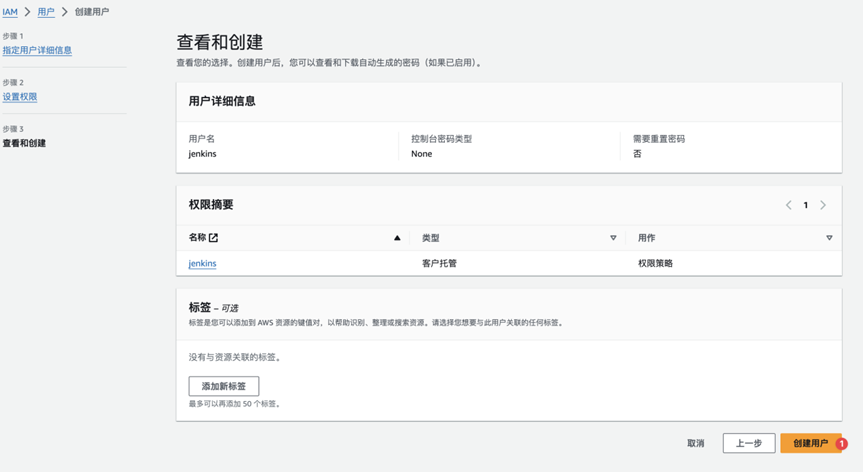Open the IAM breadcrumb link
This screenshot has height=472, width=863.
(10, 12)
